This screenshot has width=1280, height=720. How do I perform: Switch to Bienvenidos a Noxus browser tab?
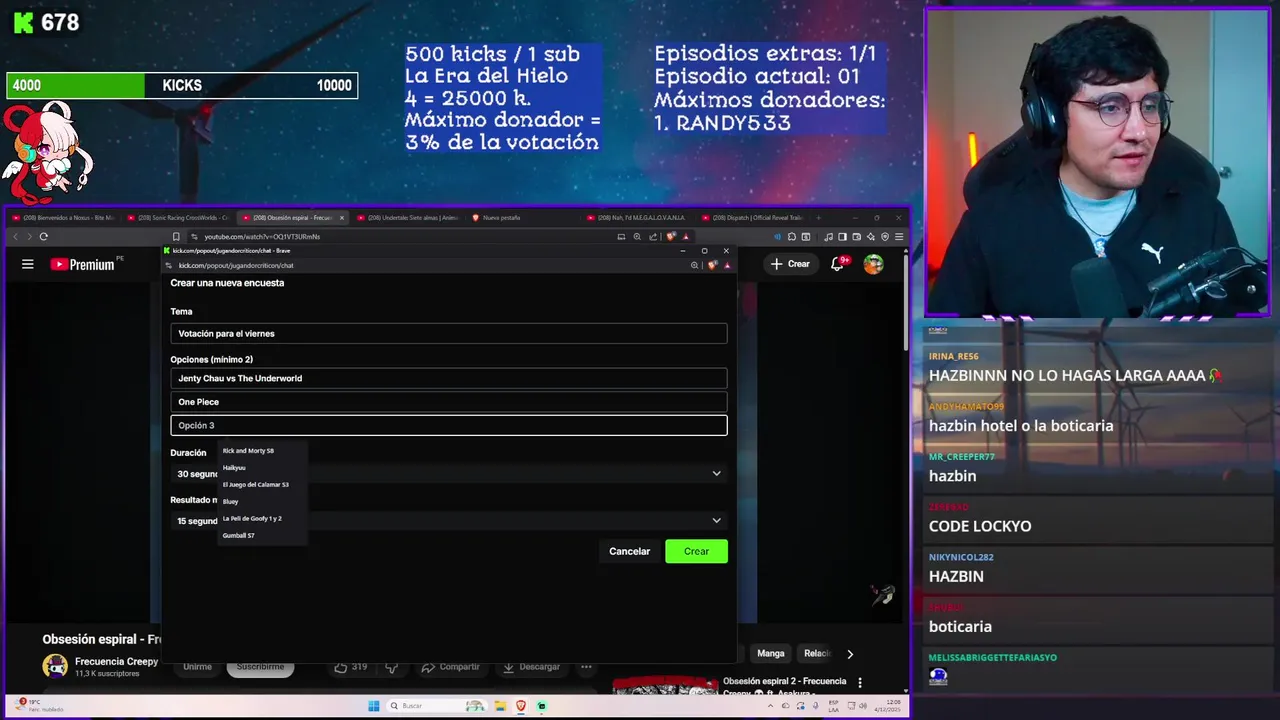tap(63, 217)
